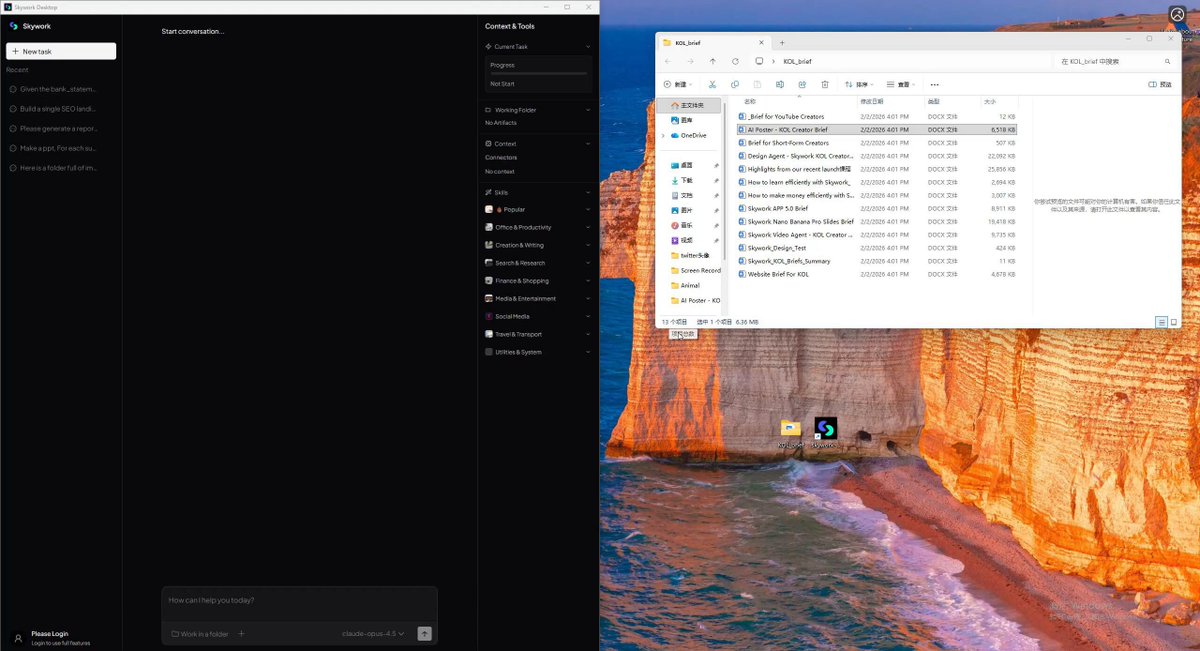This screenshot has width=1200, height=651.
Task: Open the 新建 (New) dropdown in Explorer
Action: pos(679,85)
